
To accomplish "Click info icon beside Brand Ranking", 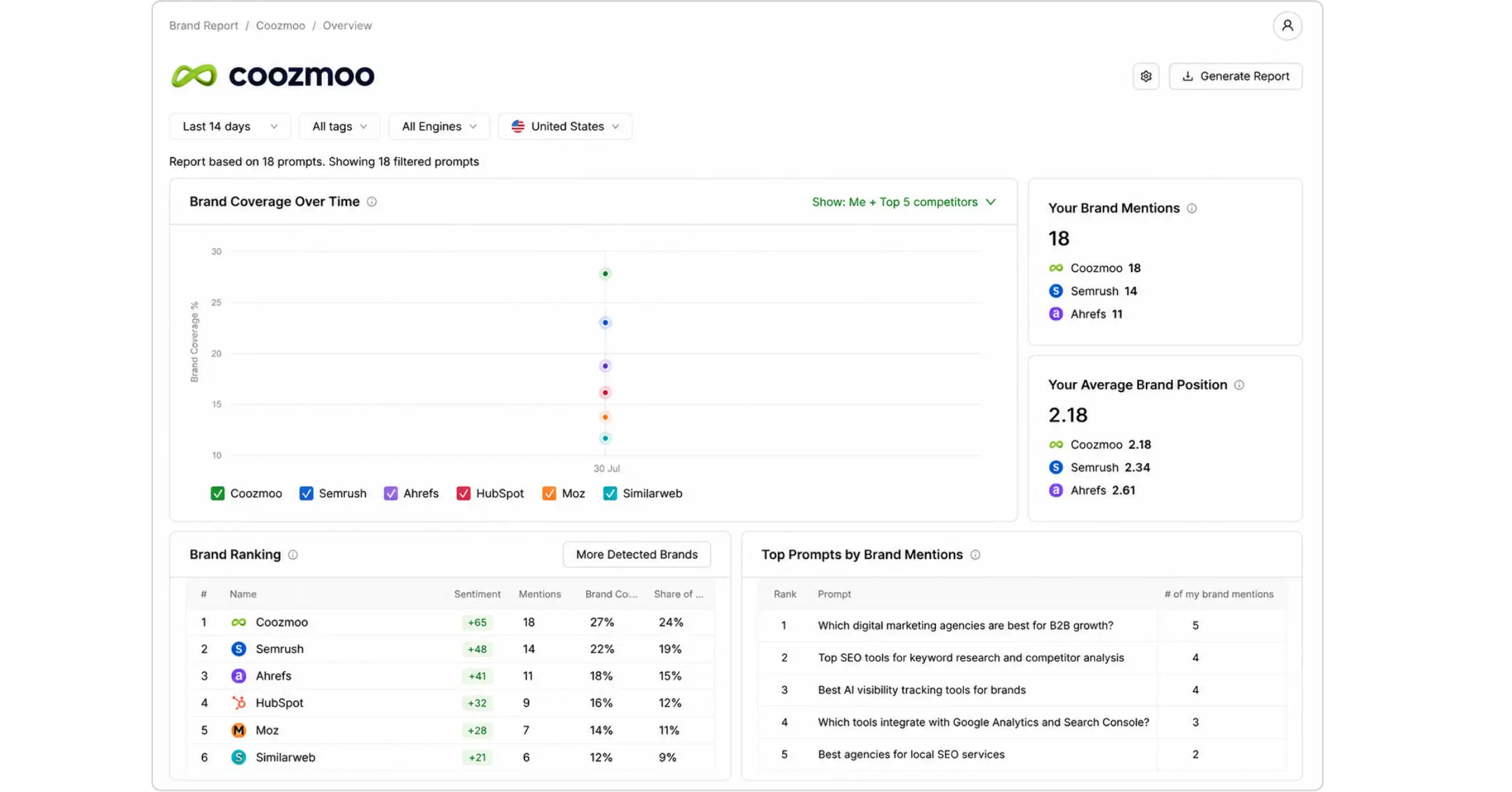I will (x=293, y=555).
